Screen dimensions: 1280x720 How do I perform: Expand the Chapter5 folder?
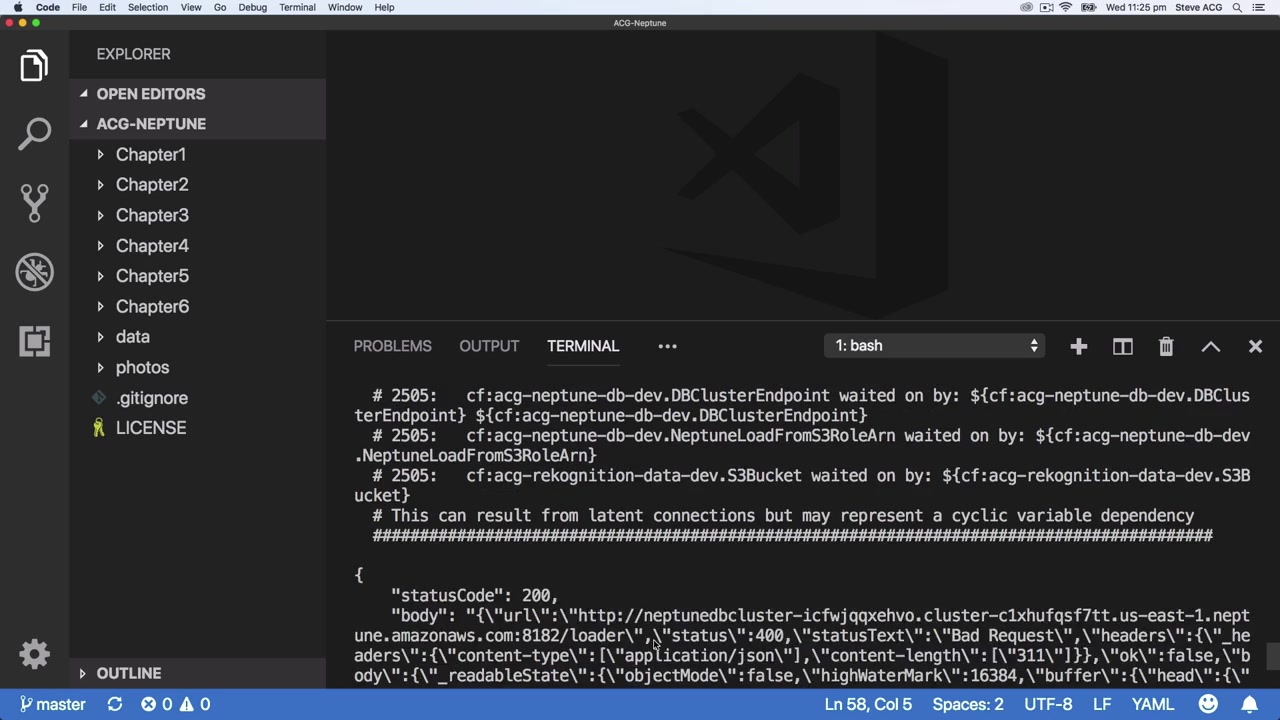[x=197, y=276]
